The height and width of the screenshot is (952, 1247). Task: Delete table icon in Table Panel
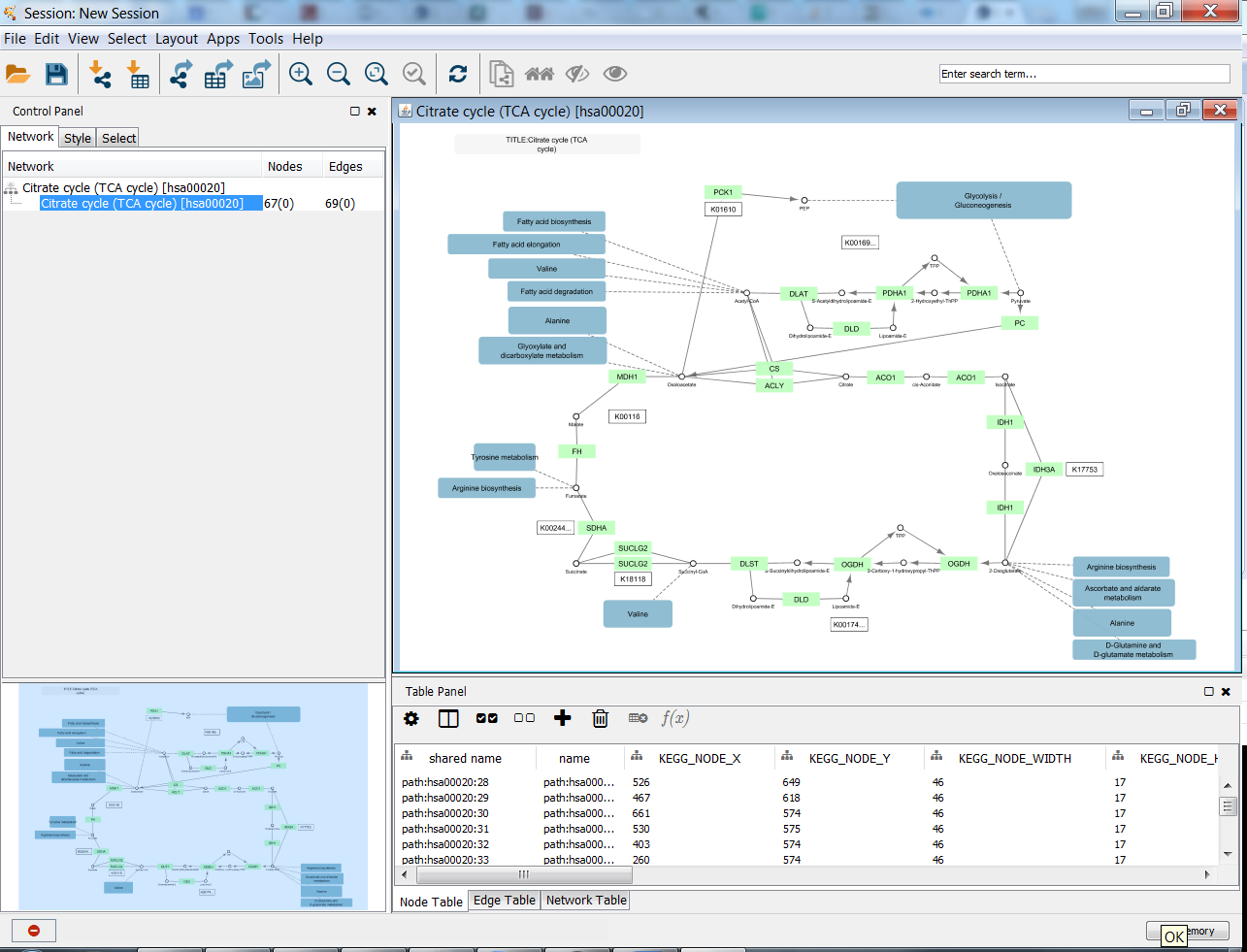[x=639, y=718]
